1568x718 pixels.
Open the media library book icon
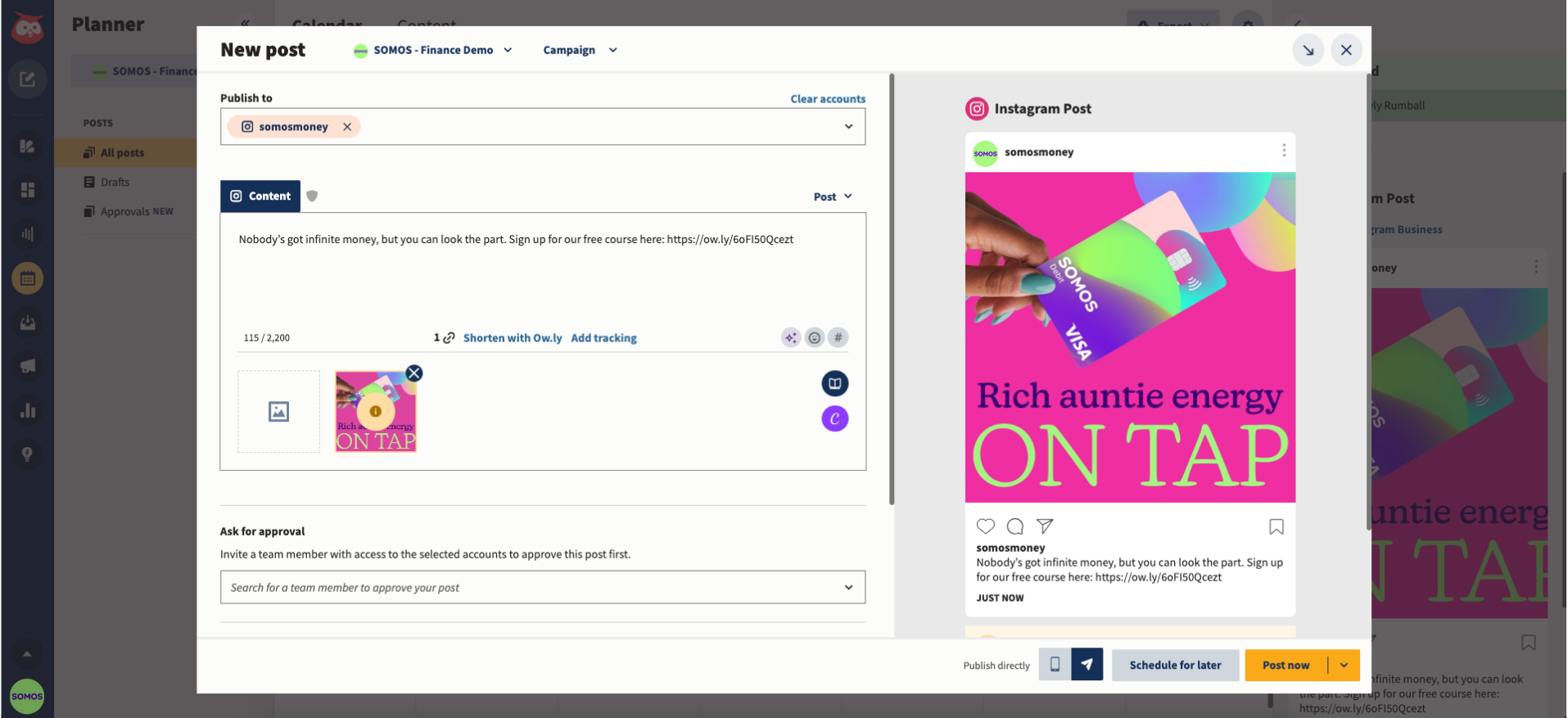(835, 383)
